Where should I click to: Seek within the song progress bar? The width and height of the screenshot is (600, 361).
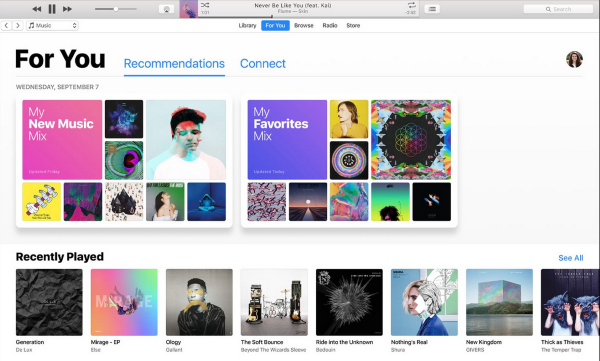point(308,17)
